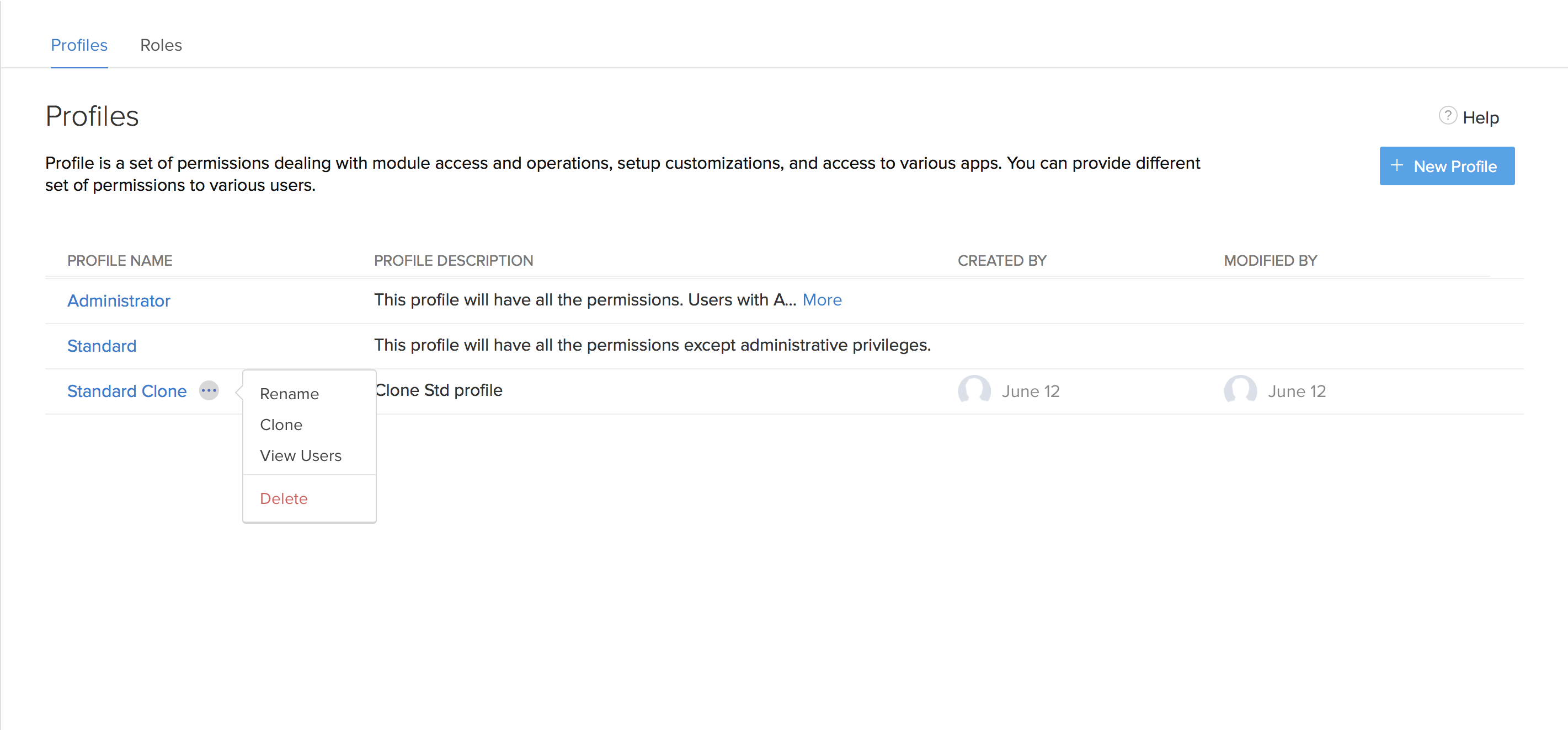Choose Delete from the profile menu
The height and width of the screenshot is (730, 1568).
tap(284, 498)
